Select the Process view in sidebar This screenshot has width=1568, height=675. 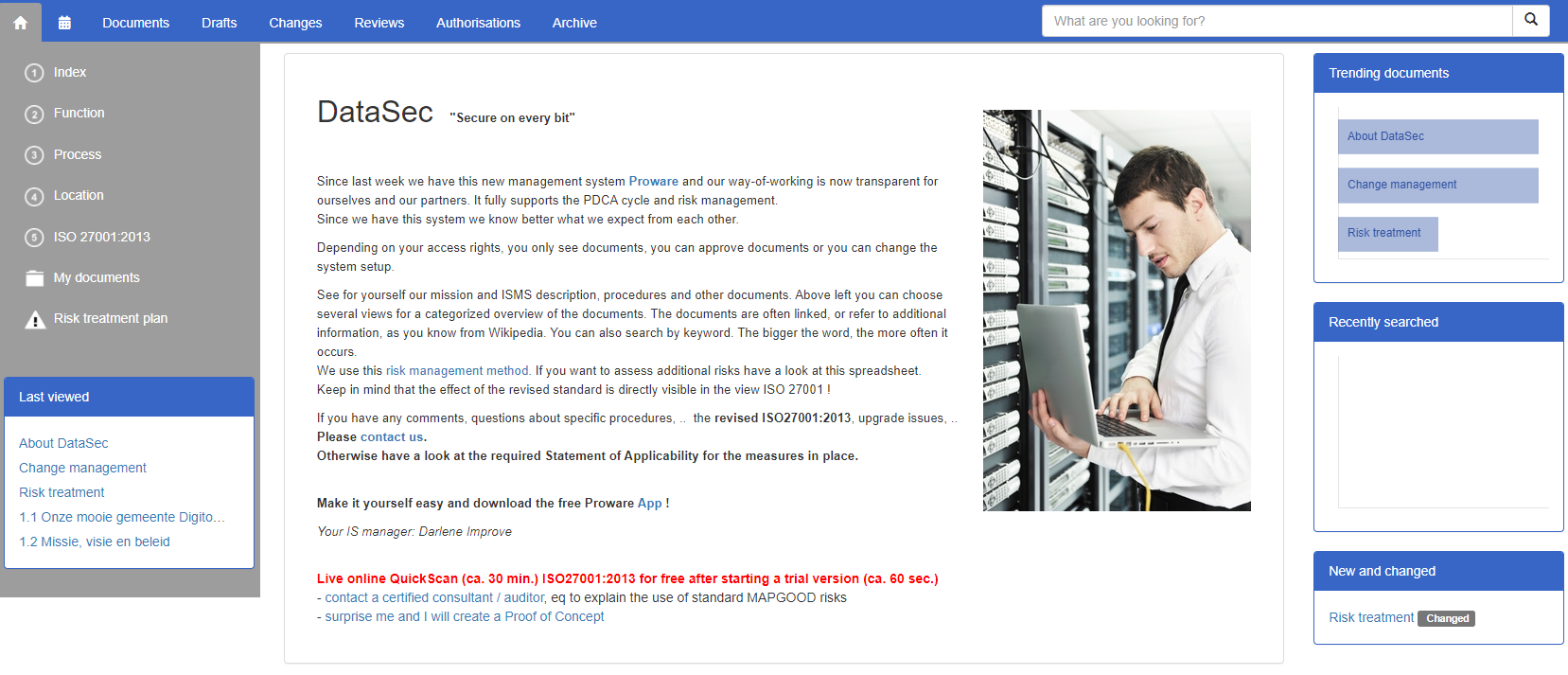pyautogui.click(x=78, y=154)
